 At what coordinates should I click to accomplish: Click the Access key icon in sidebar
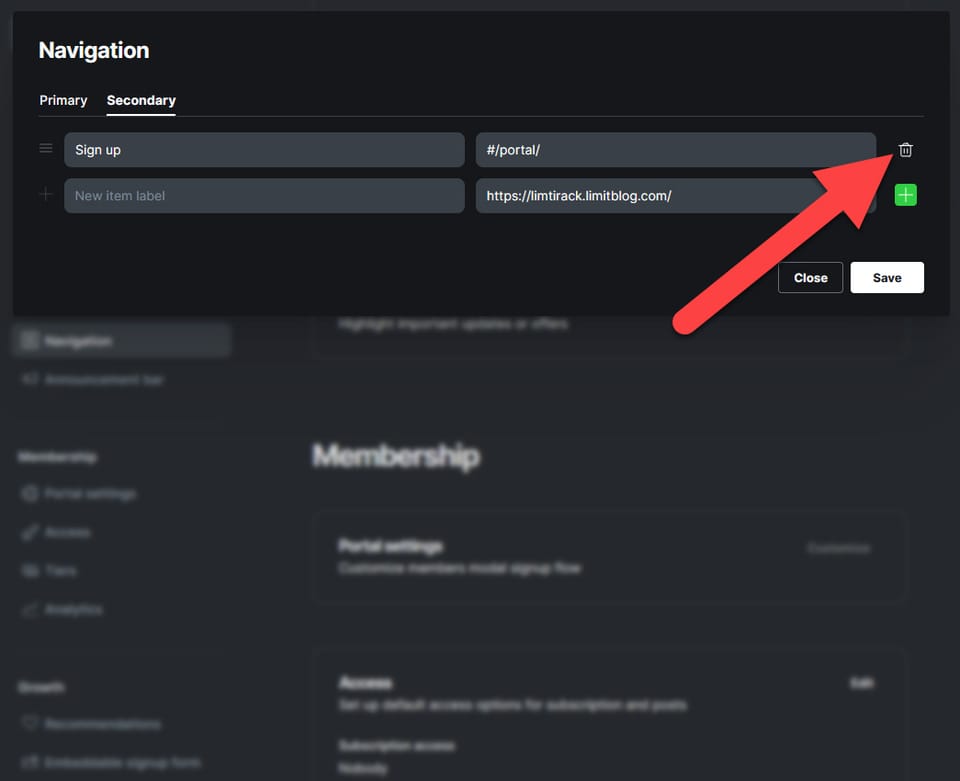point(29,532)
